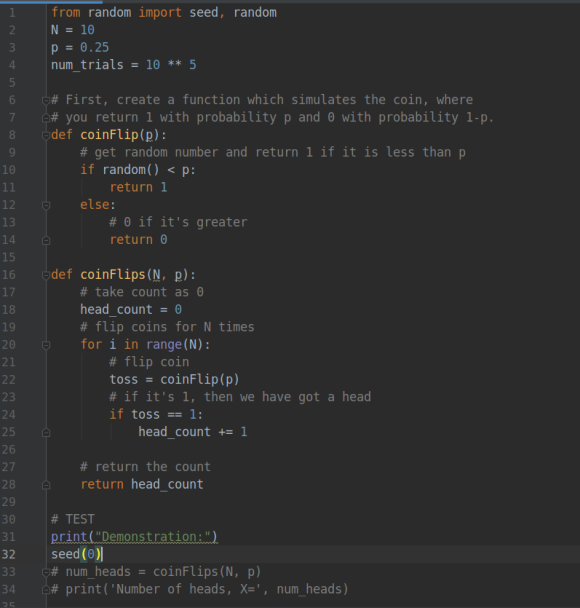Image resolution: width=580 pixels, height=608 pixels.
Task: Collapse the for loop at line 20
Action: tap(46, 345)
